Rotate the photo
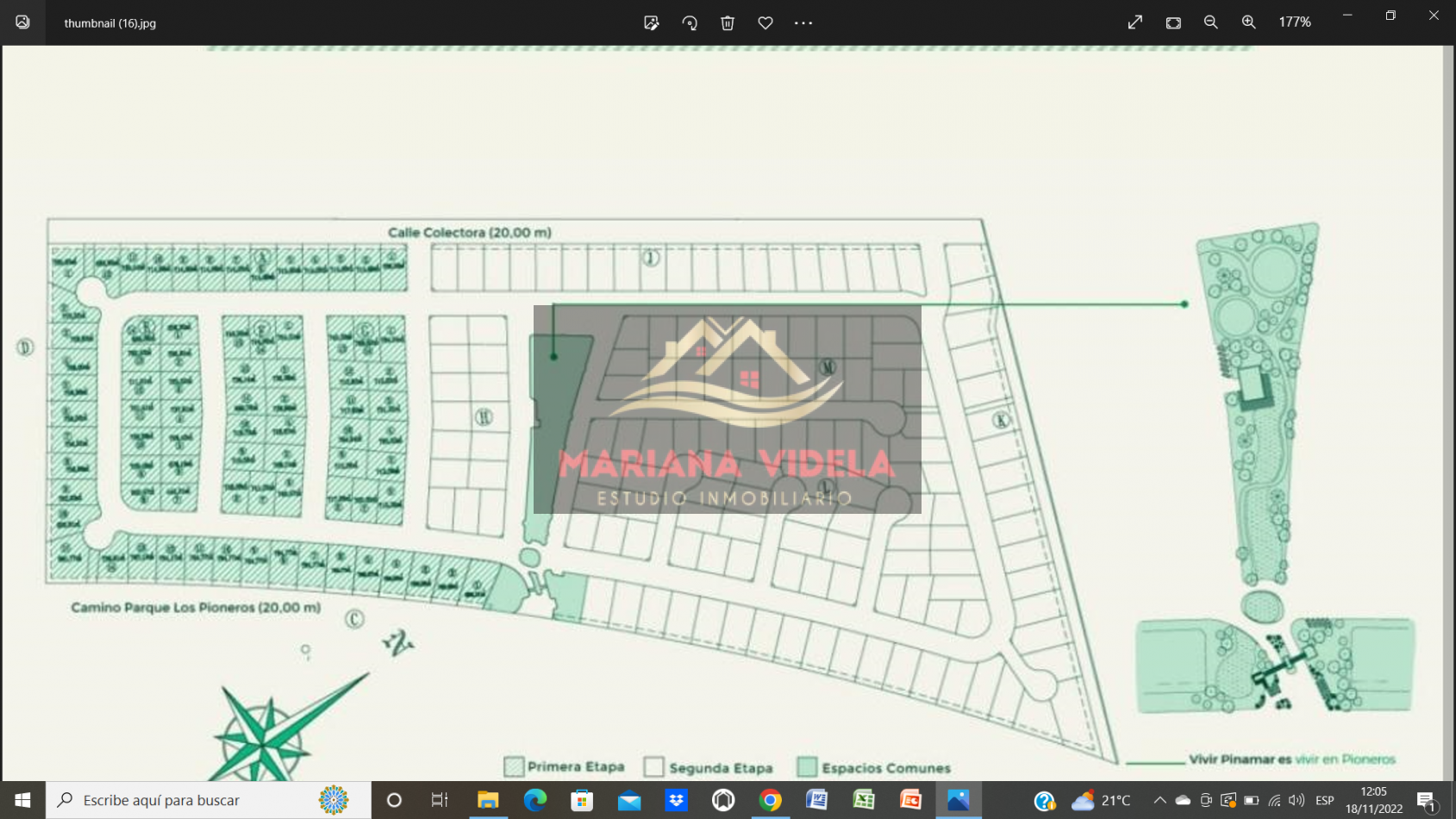This screenshot has height=819, width=1456. tap(690, 23)
